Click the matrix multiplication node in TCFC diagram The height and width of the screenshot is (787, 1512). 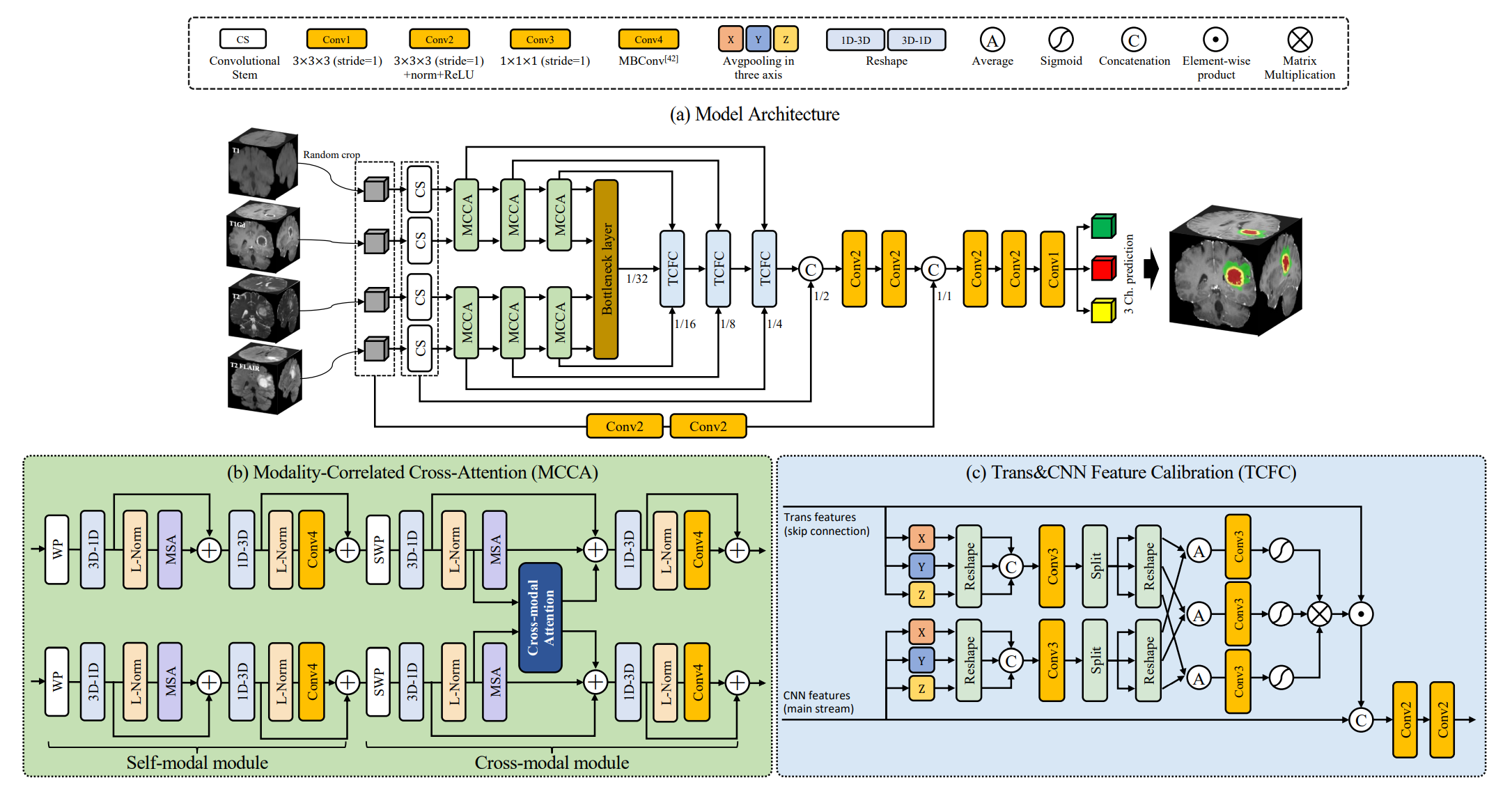(x=1319, y=614)
